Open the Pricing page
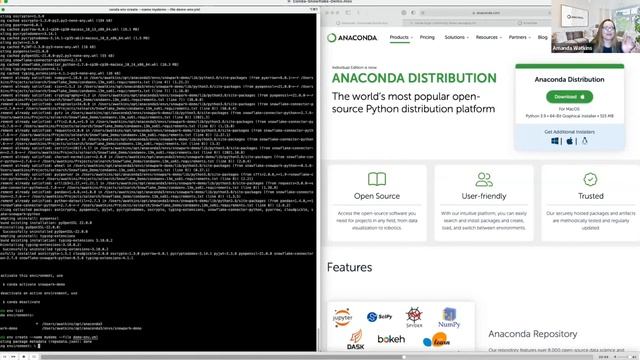640x360 pixels. (427, 37)
